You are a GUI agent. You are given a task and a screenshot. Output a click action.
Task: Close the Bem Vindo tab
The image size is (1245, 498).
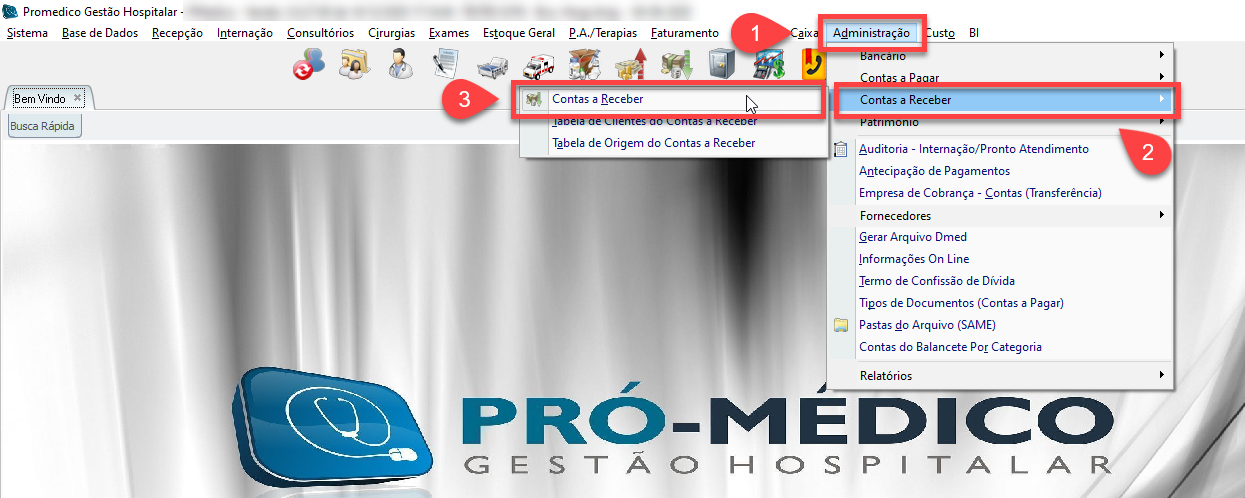[78, 97]
